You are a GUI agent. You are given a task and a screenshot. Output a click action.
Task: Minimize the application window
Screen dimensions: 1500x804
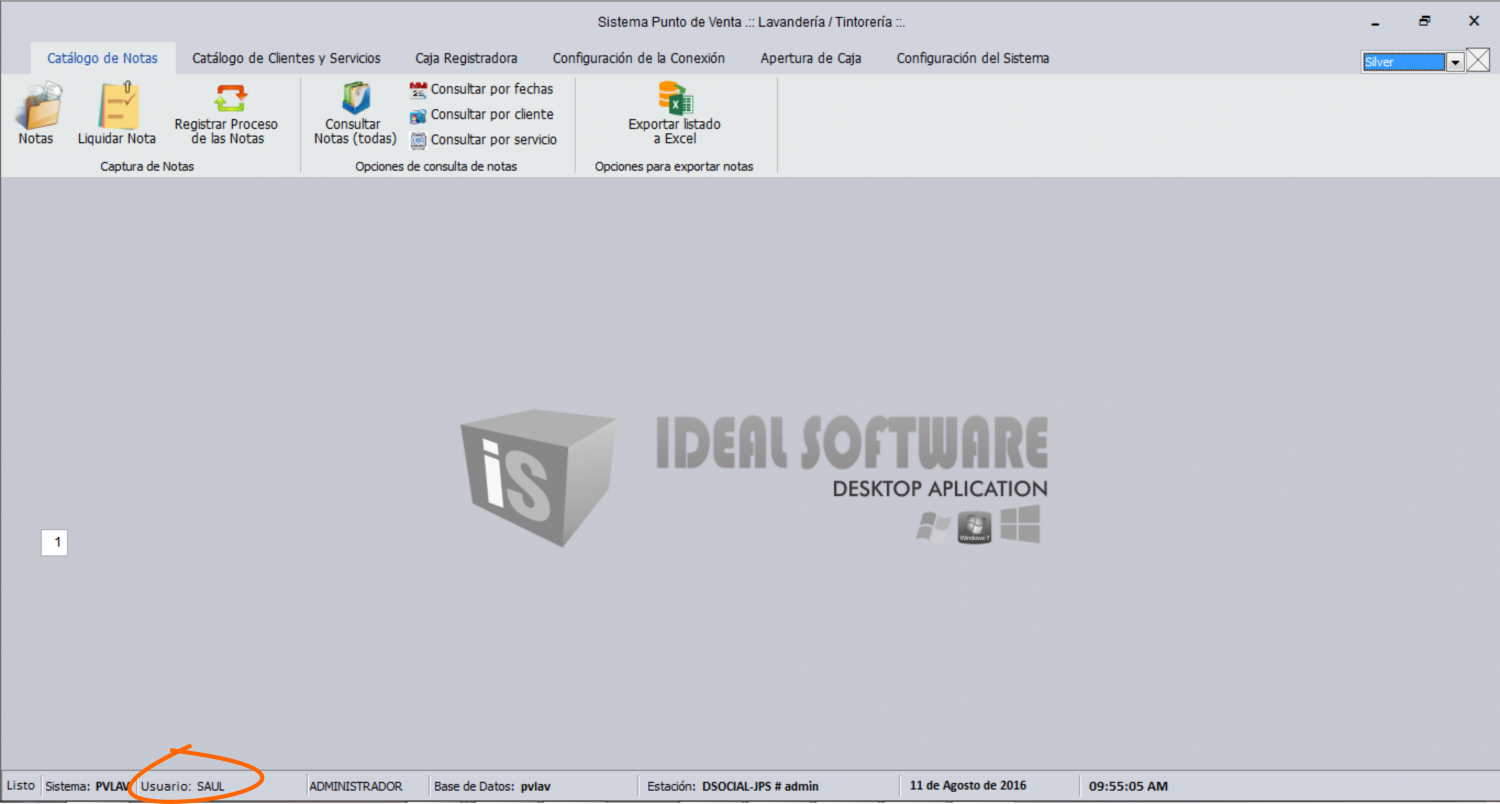pos(1376,21)
